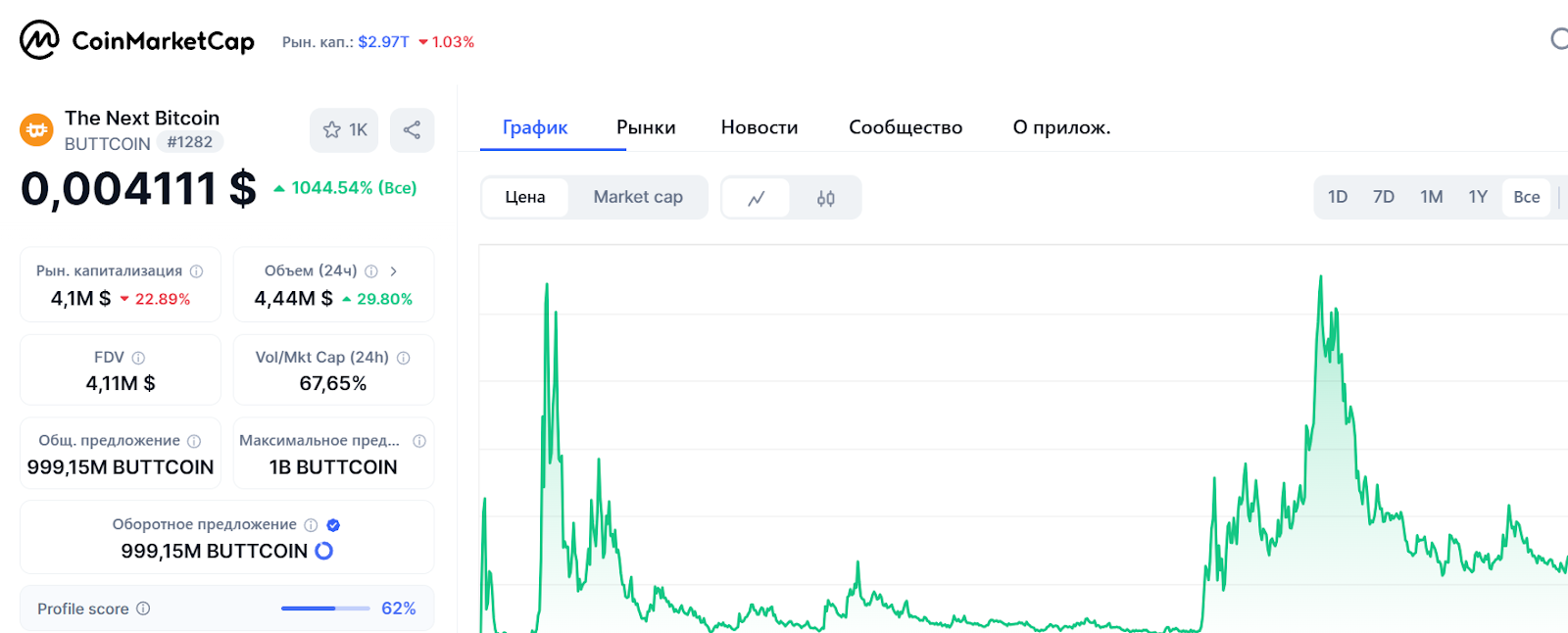Click The Next Bitcoin coin name

pos(142,119)
